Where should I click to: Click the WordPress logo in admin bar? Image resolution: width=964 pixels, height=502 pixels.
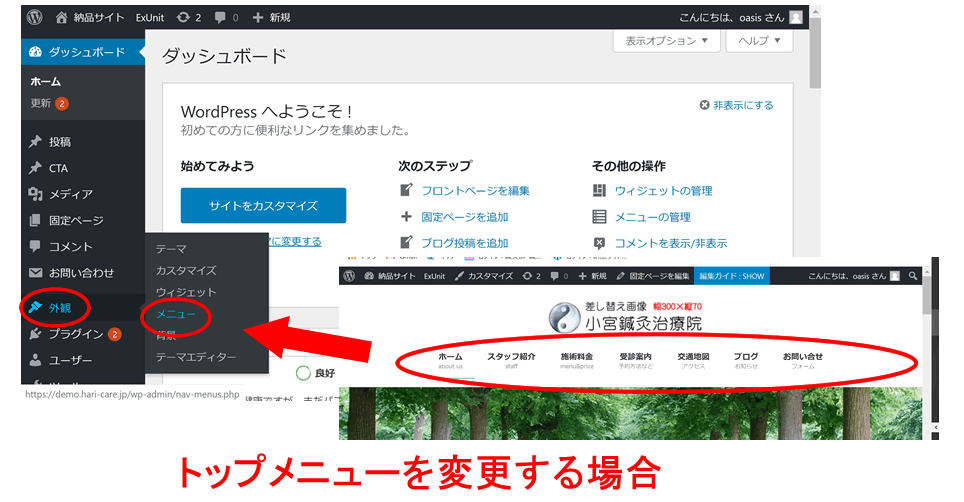pos(35,17)
